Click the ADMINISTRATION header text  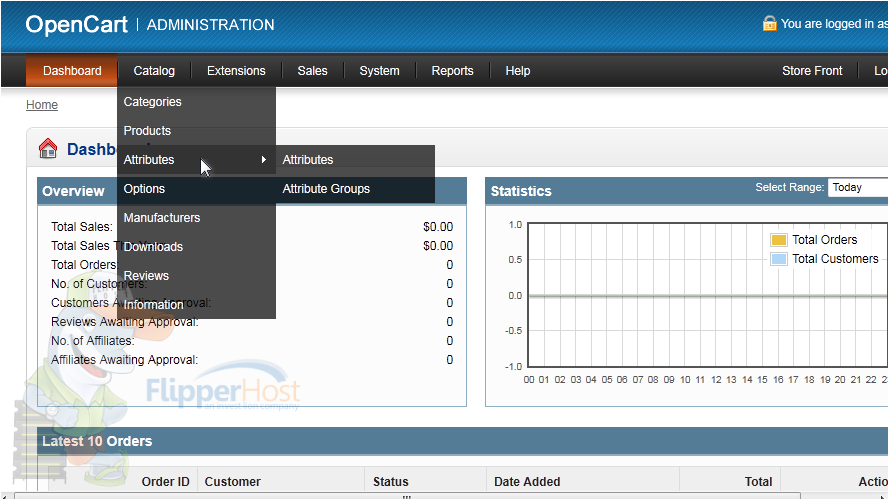(210, 25)
